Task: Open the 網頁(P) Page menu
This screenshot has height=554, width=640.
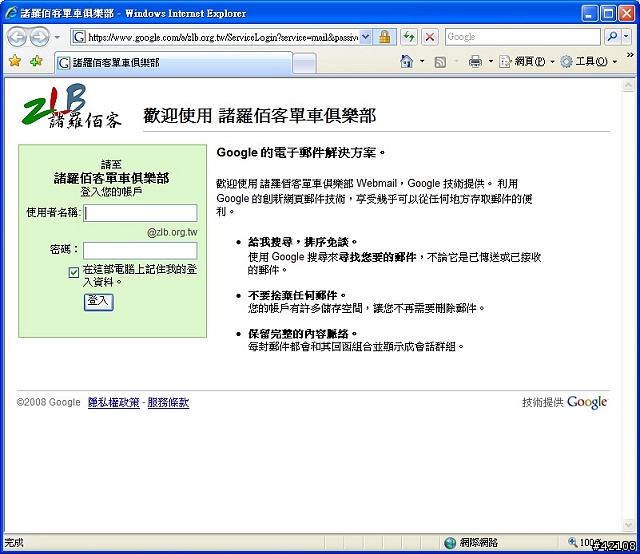Action: coord(527,62)
